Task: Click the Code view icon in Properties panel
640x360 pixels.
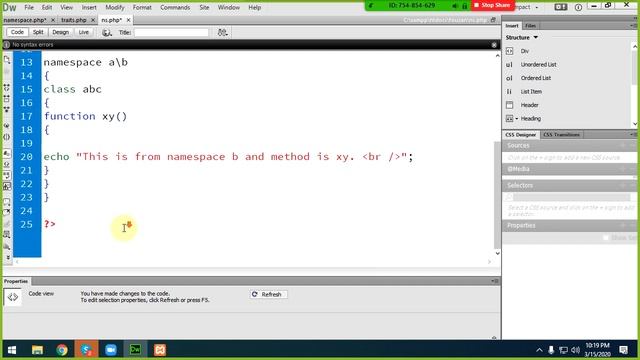Action: (x=13, y=297)
